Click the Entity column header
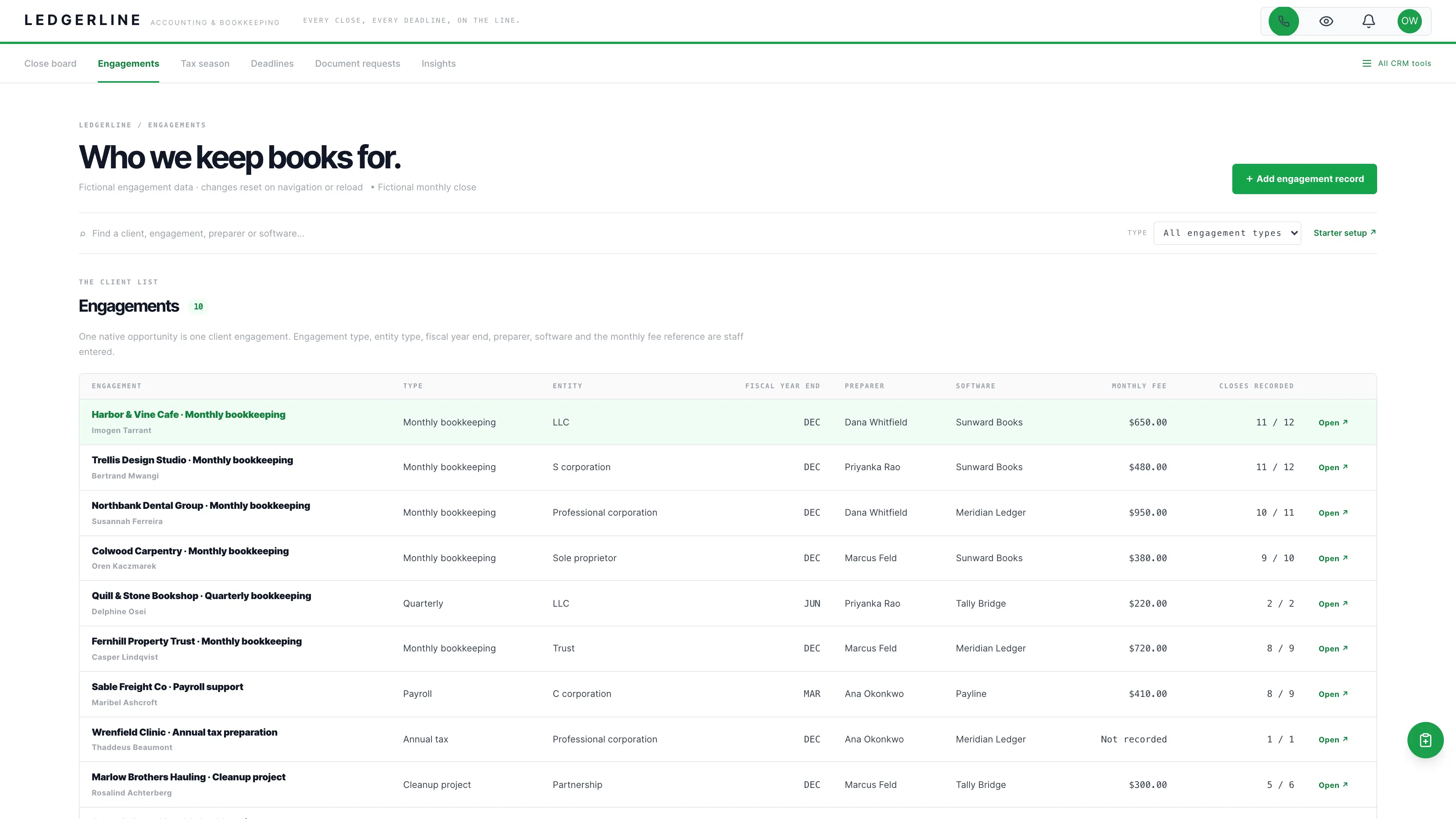The image size is (1456, 819). click(567, 386)
